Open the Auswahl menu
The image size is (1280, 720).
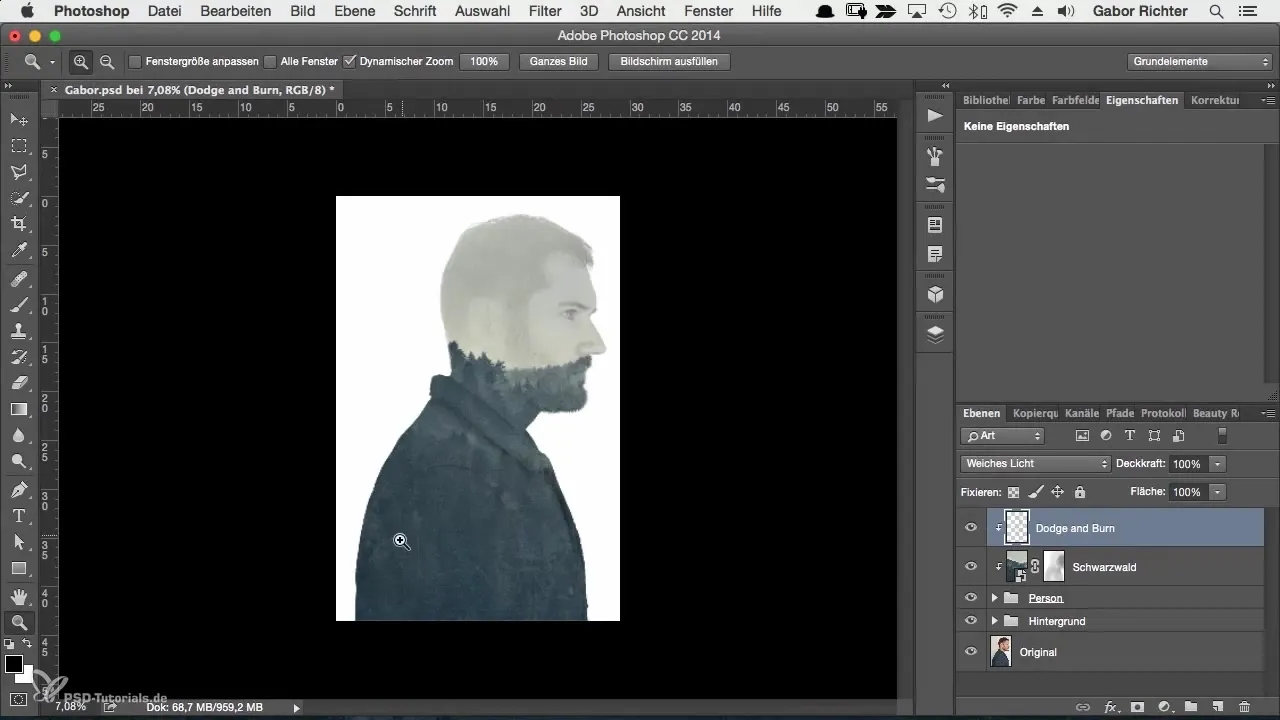tap(482, 11)
